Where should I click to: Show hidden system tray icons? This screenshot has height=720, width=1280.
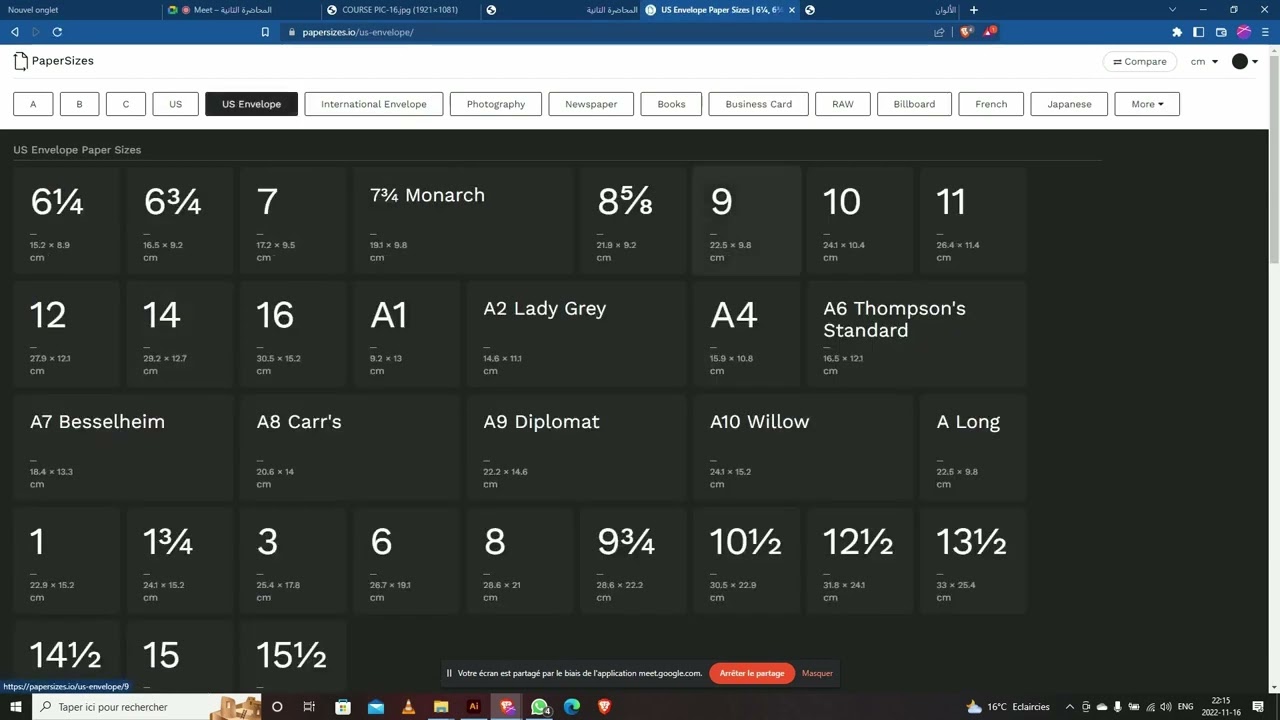point(1070,707)
